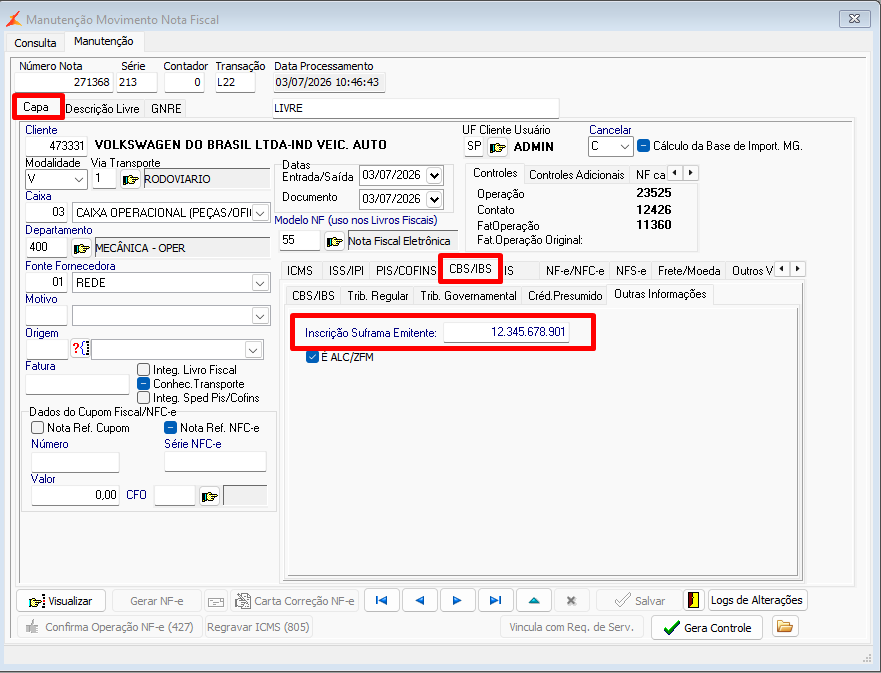
Task: Click the card icon beside Gerar NF-e
Action: click(216, 602)
